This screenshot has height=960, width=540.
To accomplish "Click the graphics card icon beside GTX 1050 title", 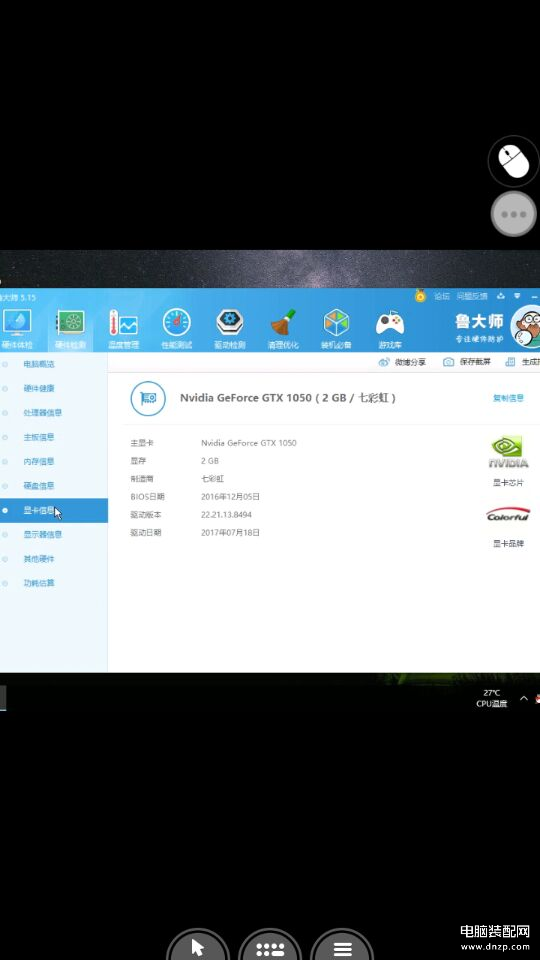I will [x=148, y=399].
